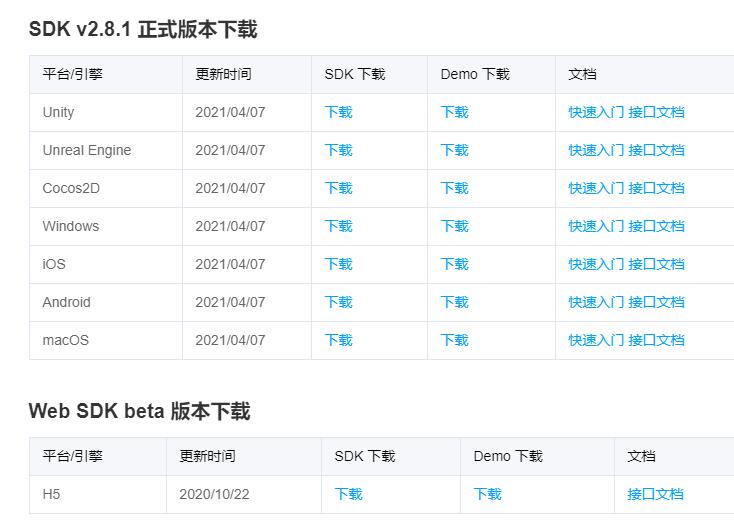Download the Unity SDK
Screen dimensions: 734x529
[x=338, y=112]
